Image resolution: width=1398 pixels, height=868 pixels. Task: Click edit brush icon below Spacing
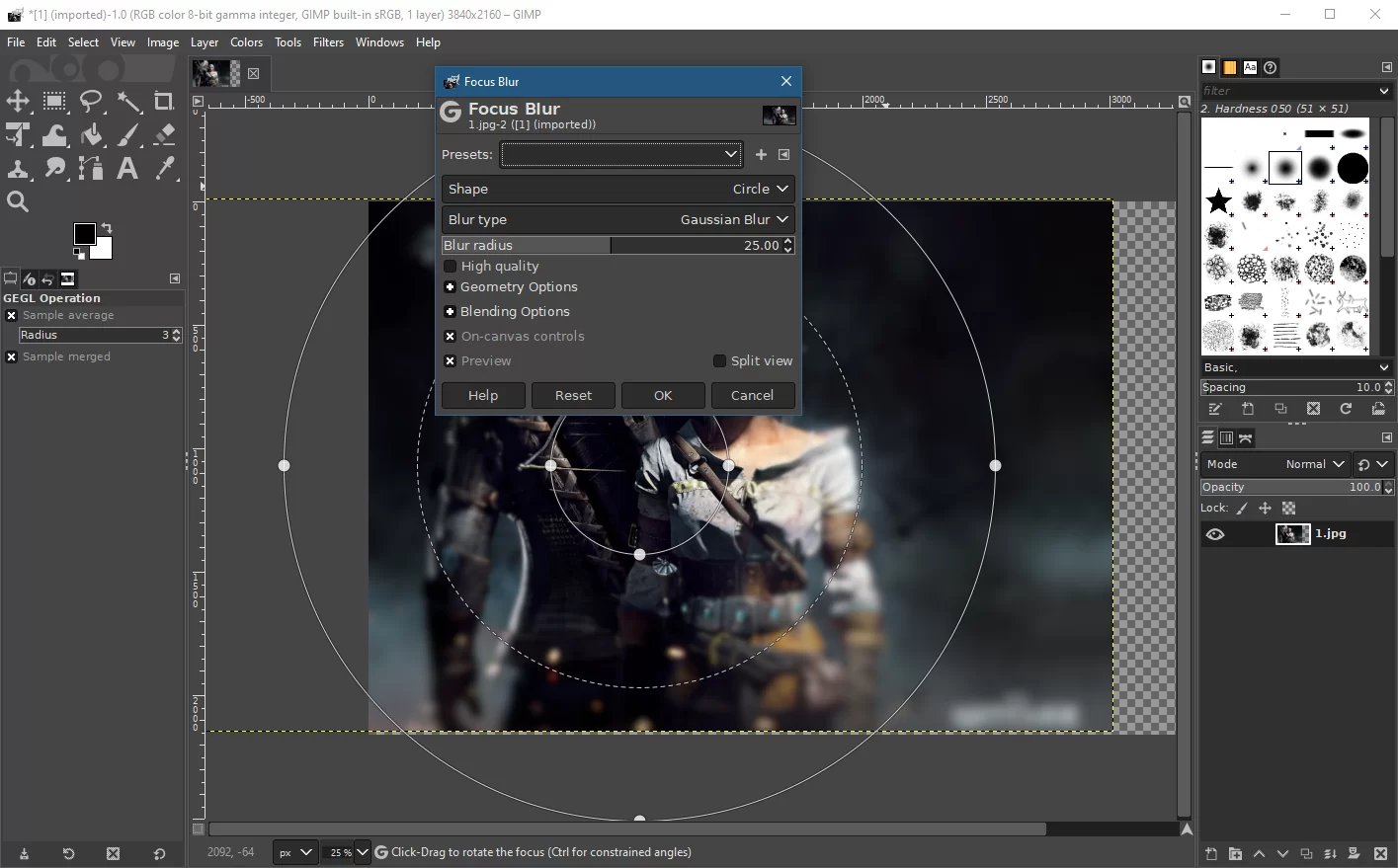(x=1215, y=409)
